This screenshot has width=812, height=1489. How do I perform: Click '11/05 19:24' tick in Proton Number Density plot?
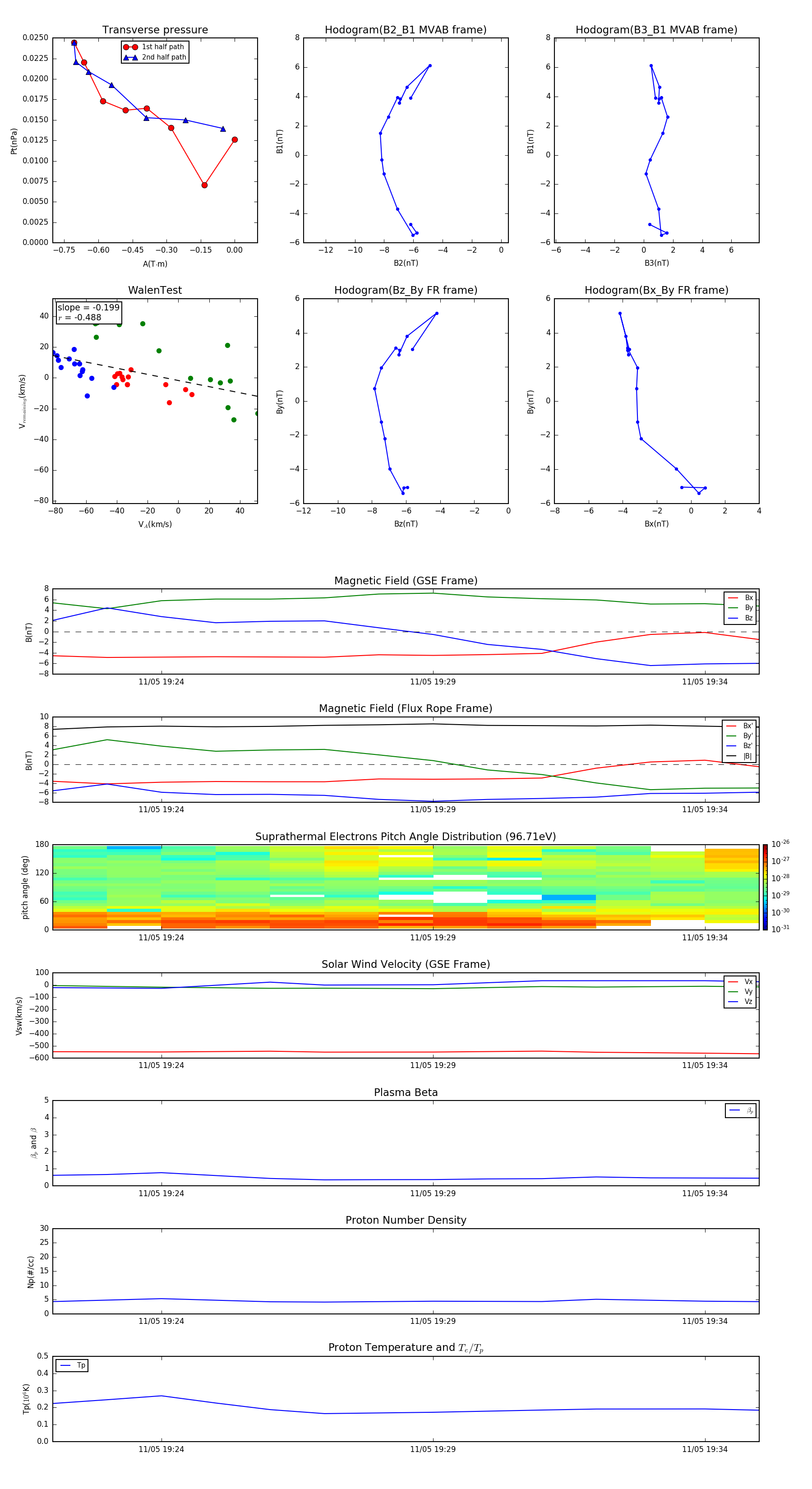click(161, 1321)
